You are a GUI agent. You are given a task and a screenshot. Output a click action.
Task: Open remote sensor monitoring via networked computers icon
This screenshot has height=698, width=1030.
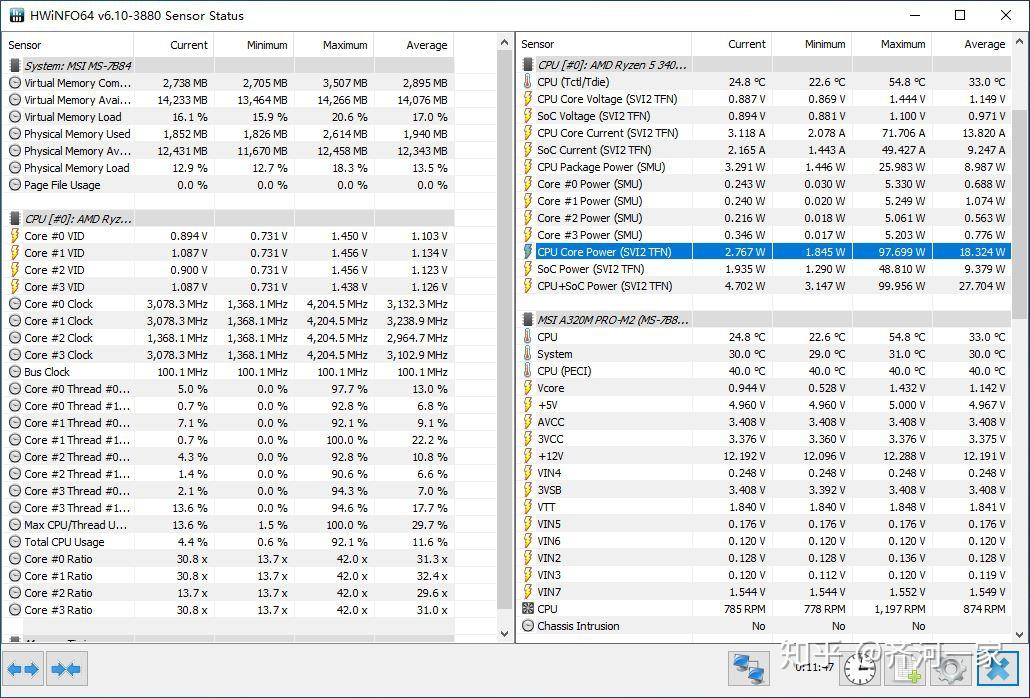coord(747,668)
